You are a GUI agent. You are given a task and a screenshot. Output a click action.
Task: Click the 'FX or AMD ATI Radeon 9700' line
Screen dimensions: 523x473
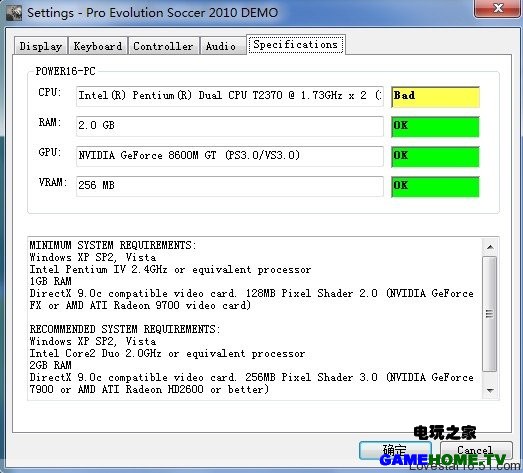pyautogui.click(x=140, y=305)
